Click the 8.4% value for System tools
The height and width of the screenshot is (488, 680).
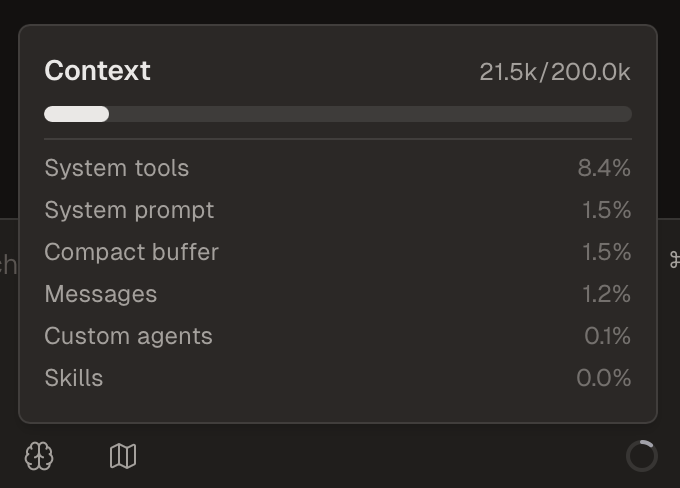(604, 168)
